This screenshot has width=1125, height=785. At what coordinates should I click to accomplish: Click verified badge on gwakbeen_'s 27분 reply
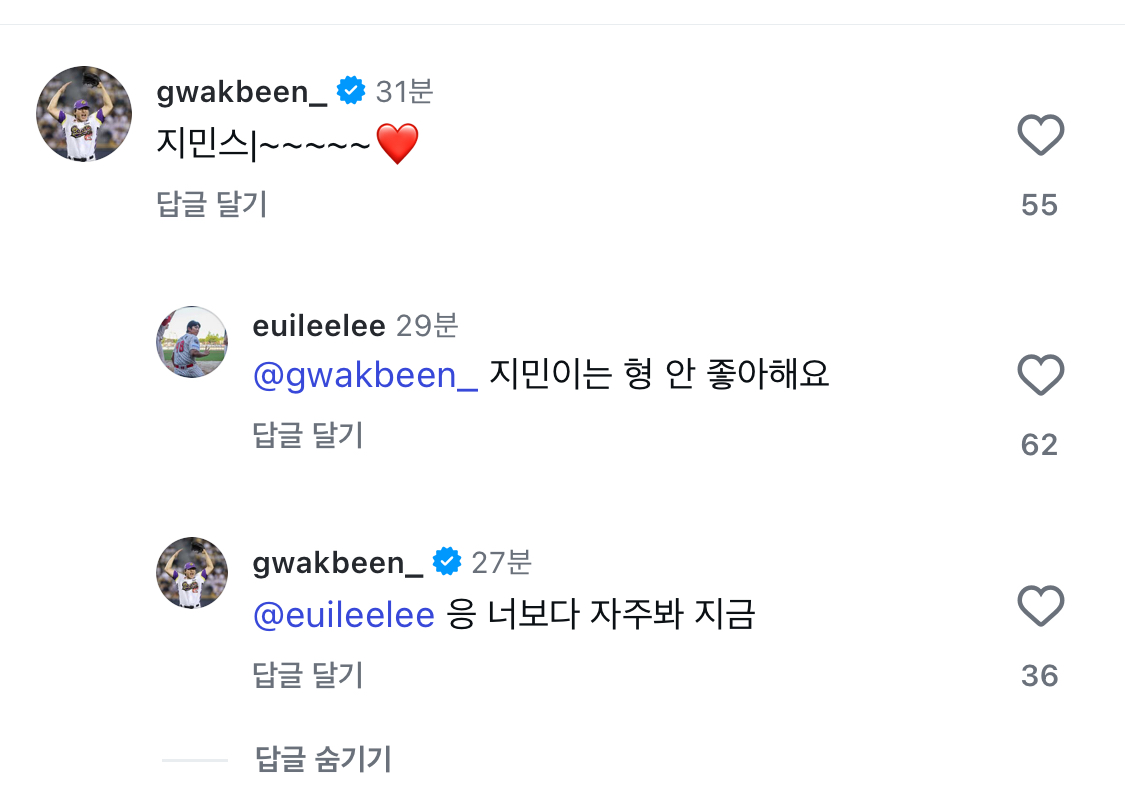[447, 562]
